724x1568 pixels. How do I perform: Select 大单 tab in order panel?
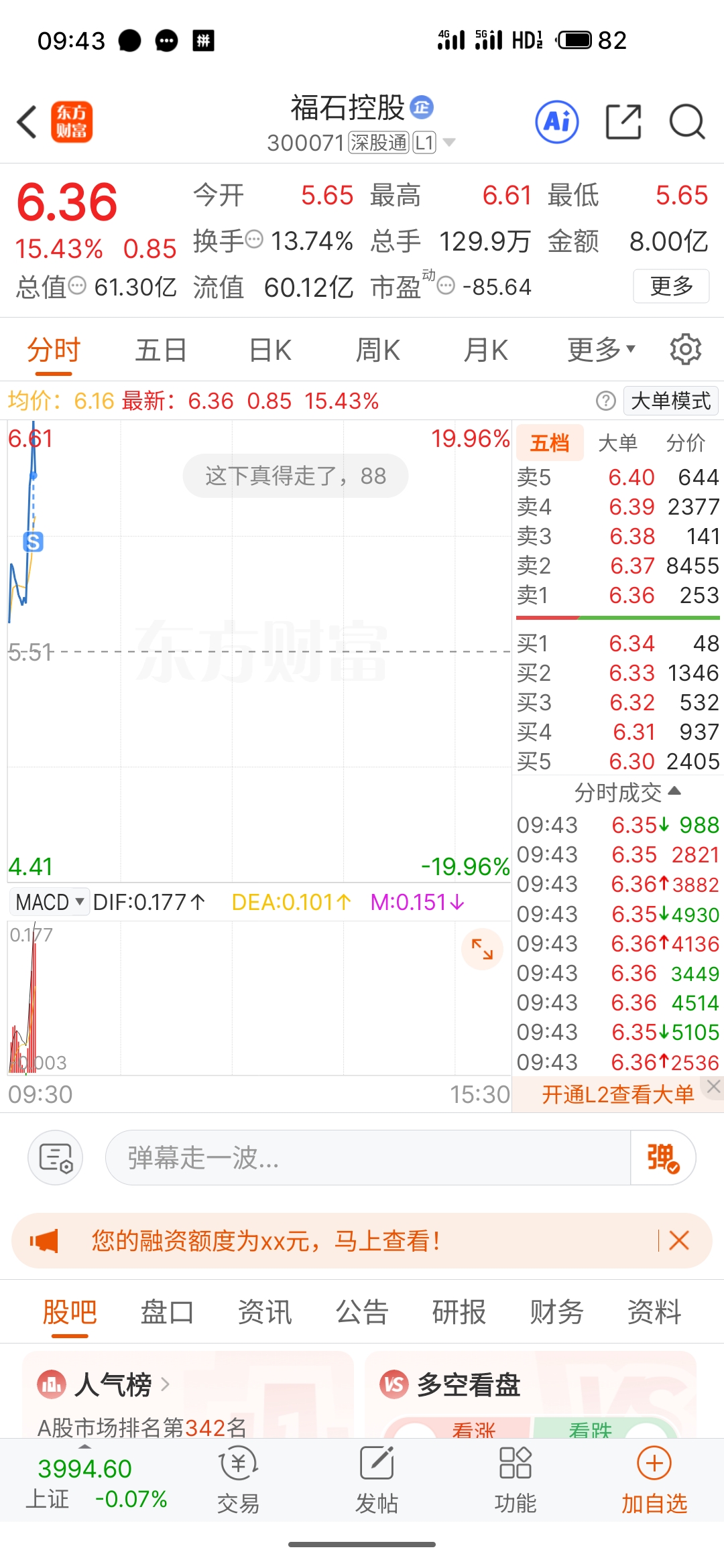click(x=617, y=442)
